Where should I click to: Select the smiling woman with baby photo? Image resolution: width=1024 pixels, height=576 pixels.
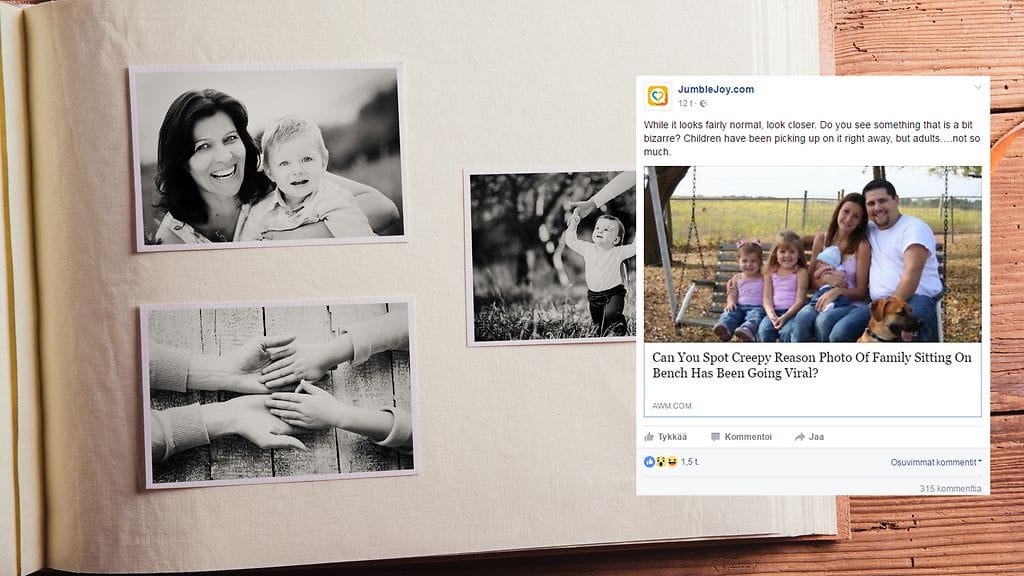[268, 157]
